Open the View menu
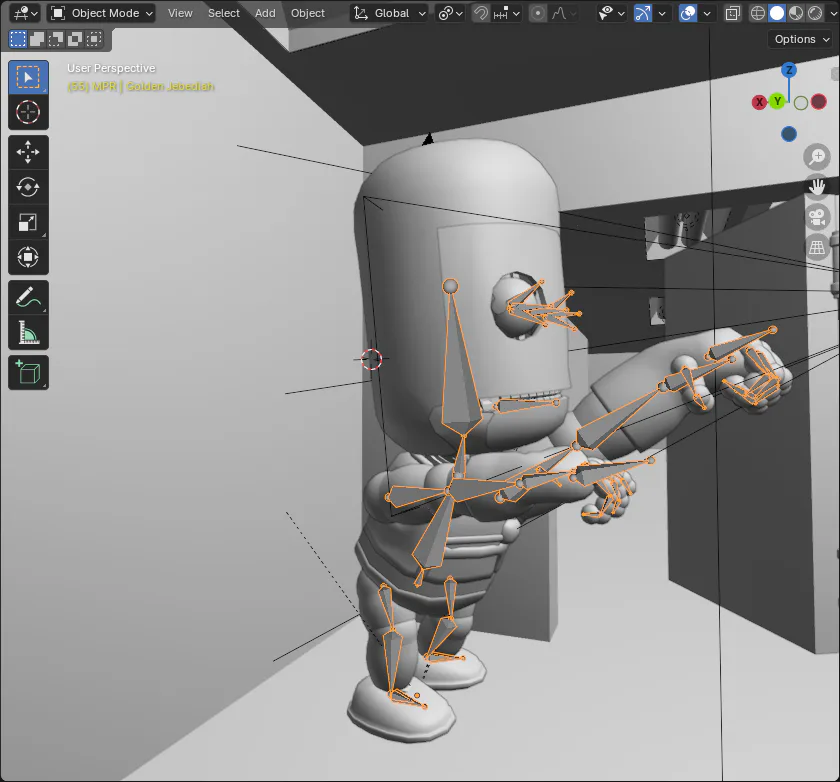This screenshot has width=840, height=782. [180, 13]
